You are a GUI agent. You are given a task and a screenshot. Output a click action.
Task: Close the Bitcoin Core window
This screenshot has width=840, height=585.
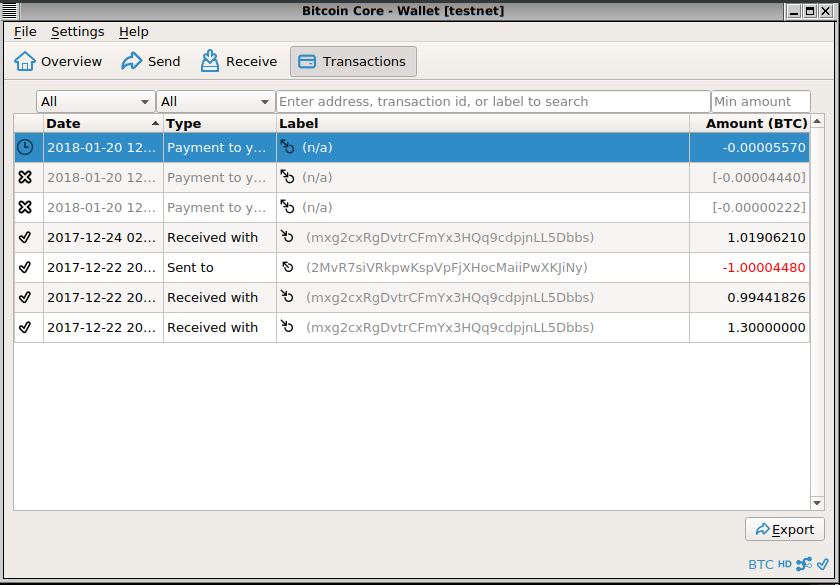[826, 11]
